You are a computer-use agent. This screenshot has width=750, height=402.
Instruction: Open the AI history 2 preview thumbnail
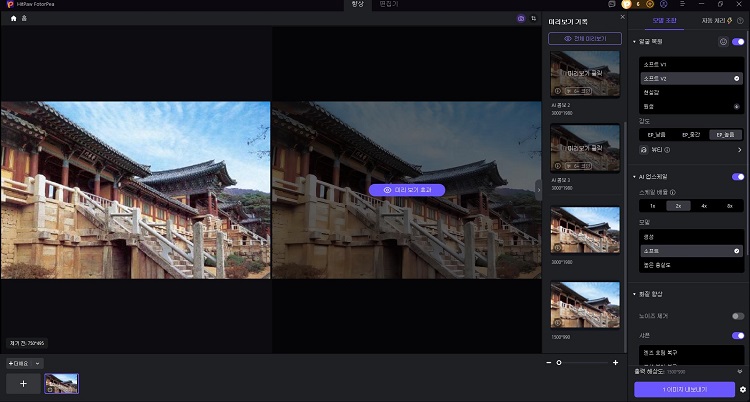pos(585,74)
